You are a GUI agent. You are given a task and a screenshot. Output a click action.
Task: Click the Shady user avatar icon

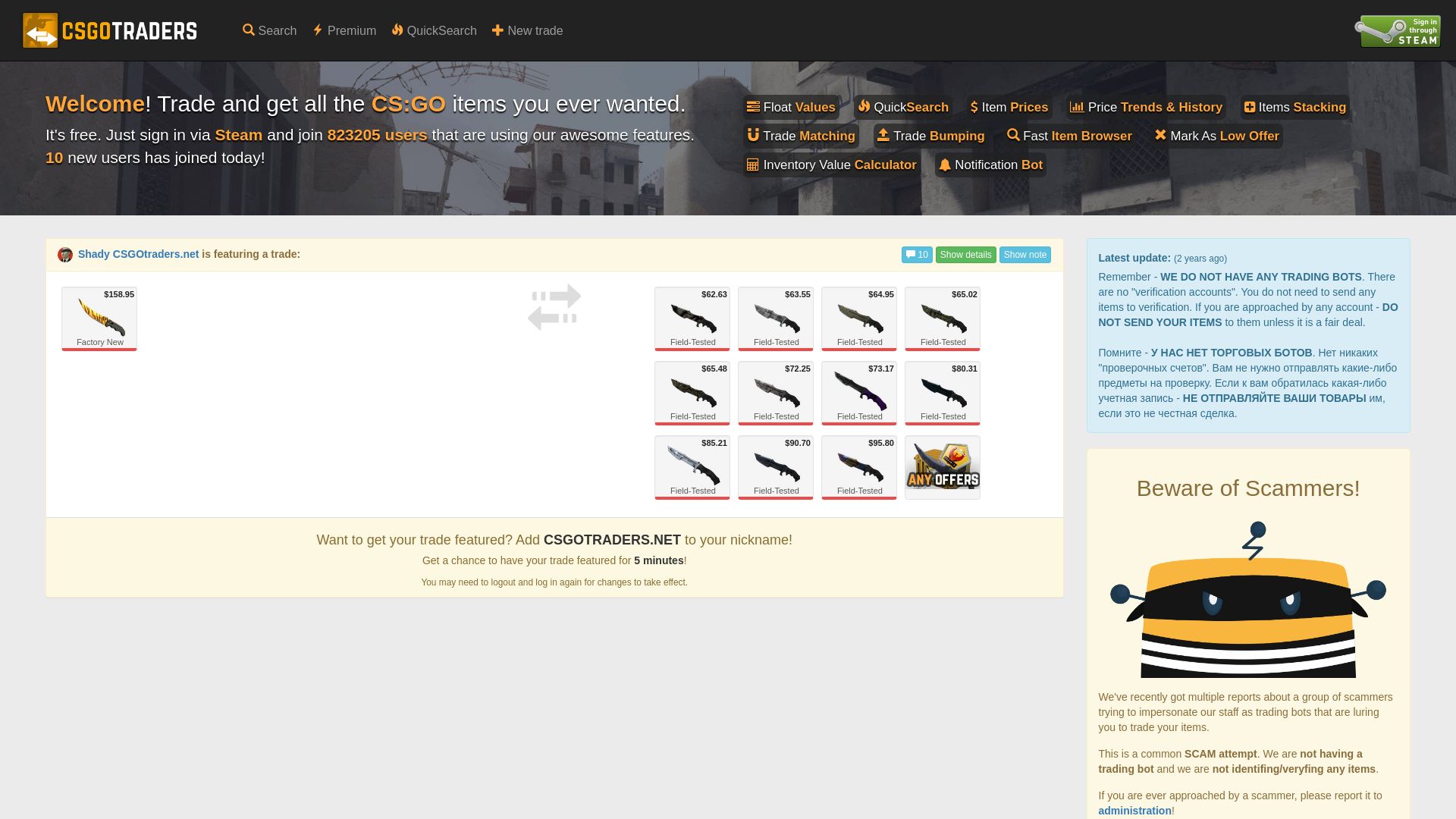65,255
